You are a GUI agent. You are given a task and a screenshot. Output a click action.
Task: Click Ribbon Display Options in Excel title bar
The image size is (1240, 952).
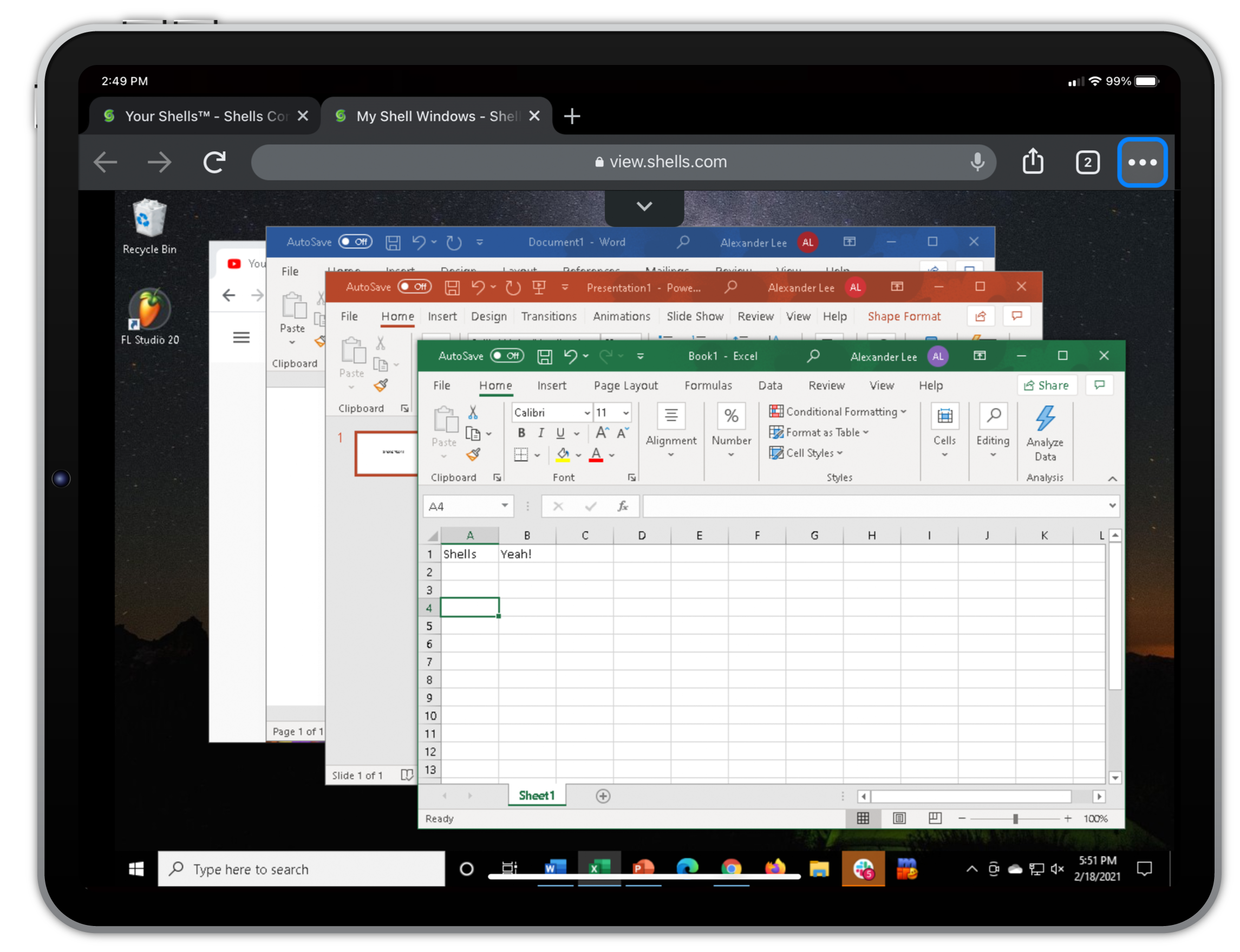click(x=980, y=356)
